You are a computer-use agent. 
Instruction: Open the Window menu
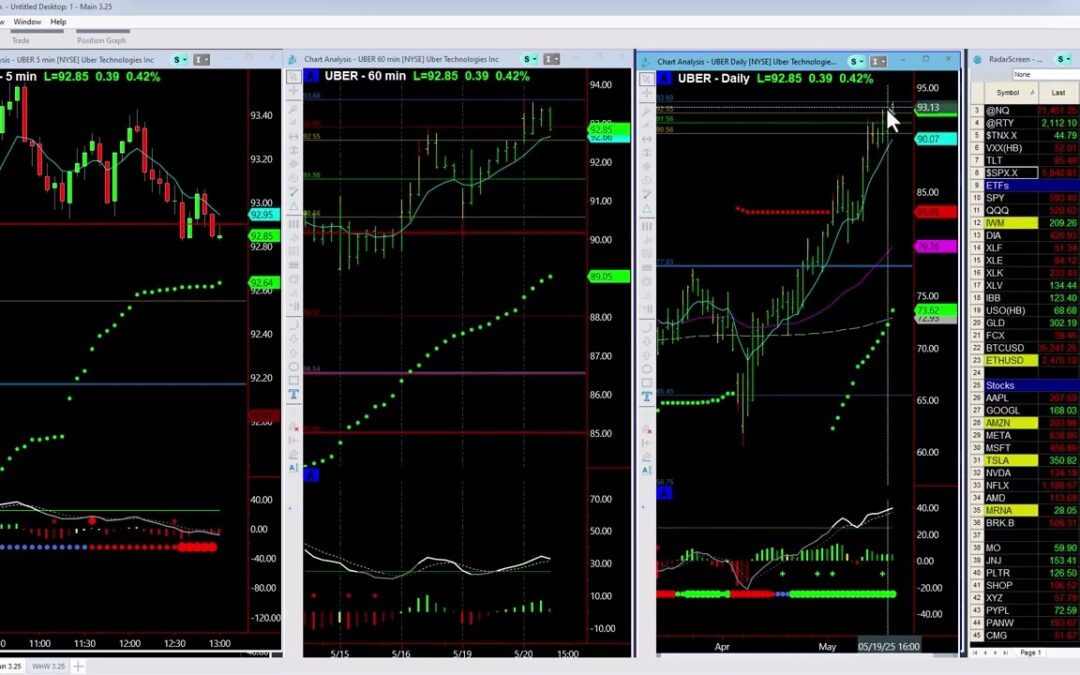pyautogui.click(x=28, y=22)
